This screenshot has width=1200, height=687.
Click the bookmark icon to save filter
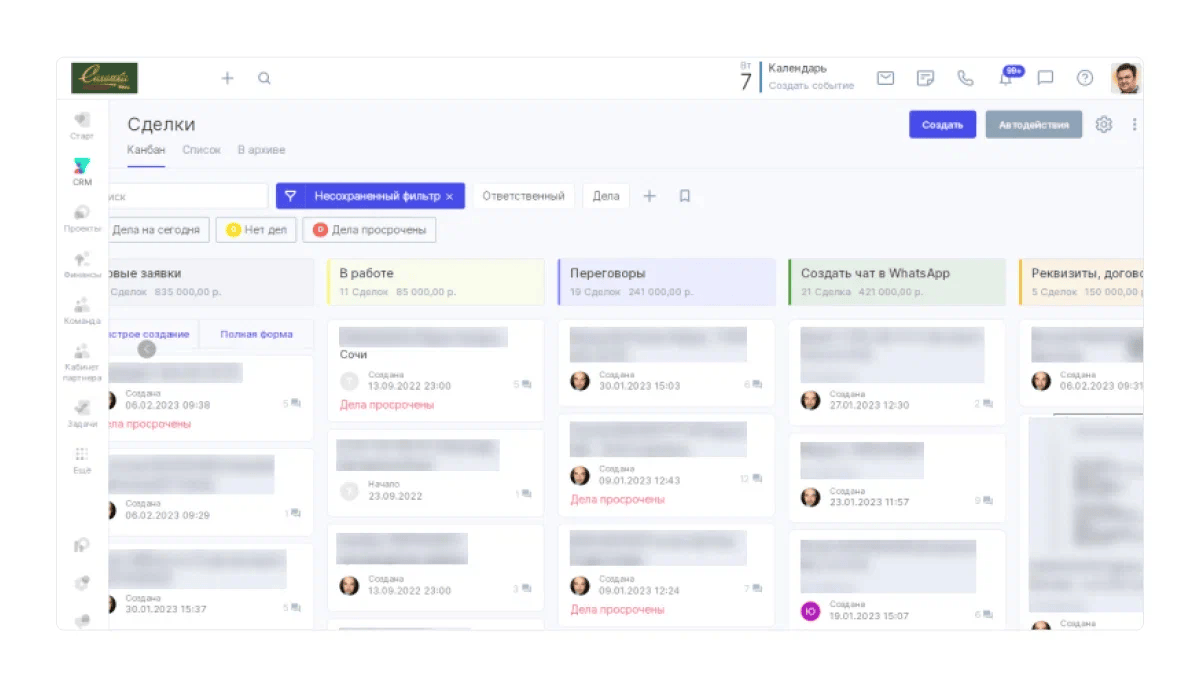point(685,197)
